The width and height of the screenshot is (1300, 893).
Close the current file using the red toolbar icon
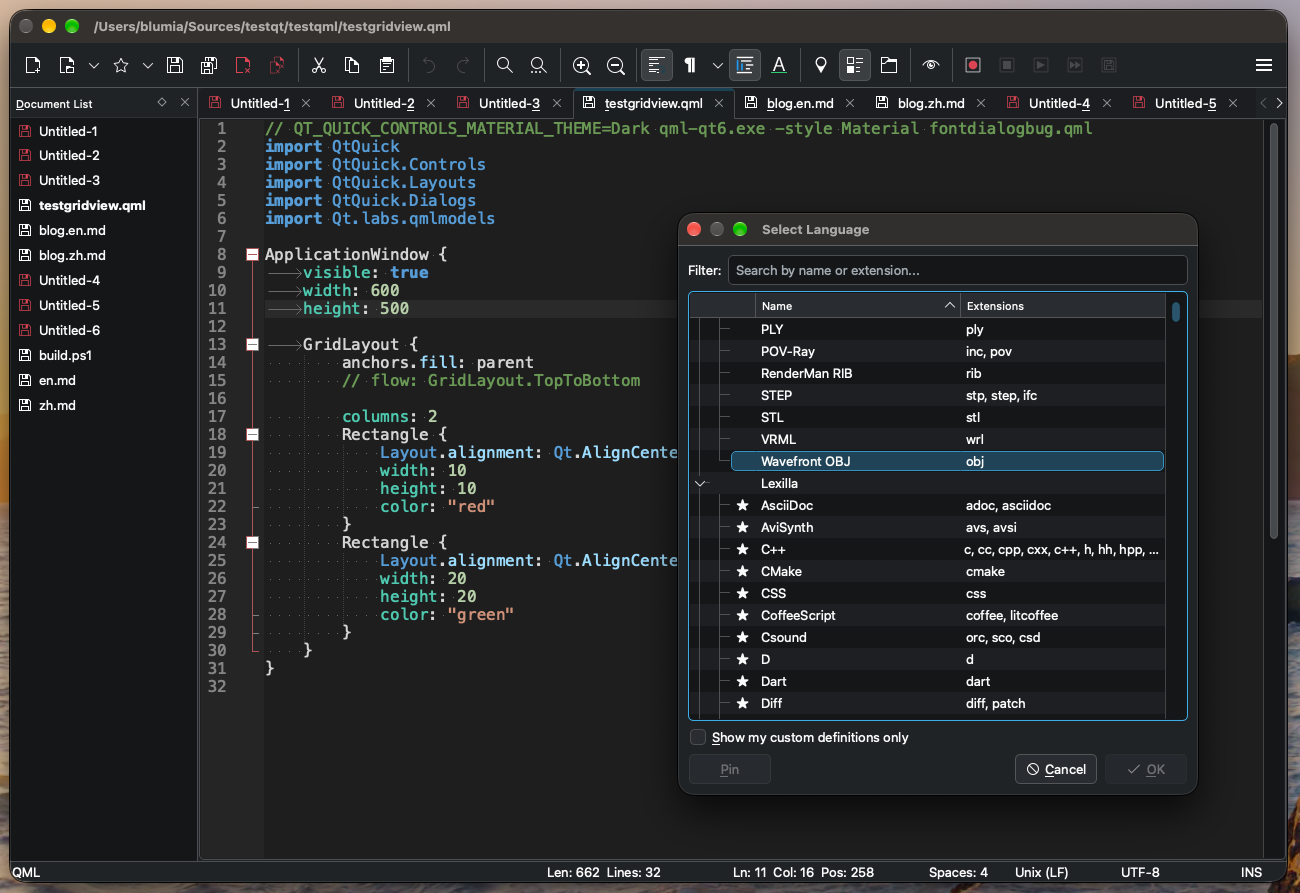point(243,65)
